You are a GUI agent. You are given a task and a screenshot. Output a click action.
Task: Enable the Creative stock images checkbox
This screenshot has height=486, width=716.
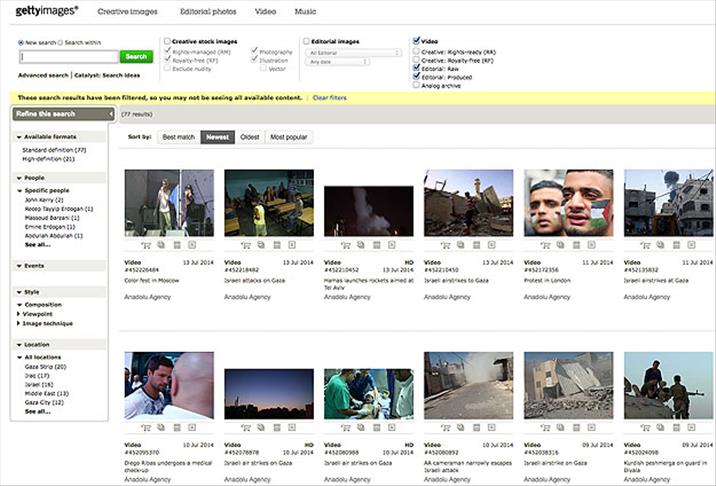tap(167, 41)
